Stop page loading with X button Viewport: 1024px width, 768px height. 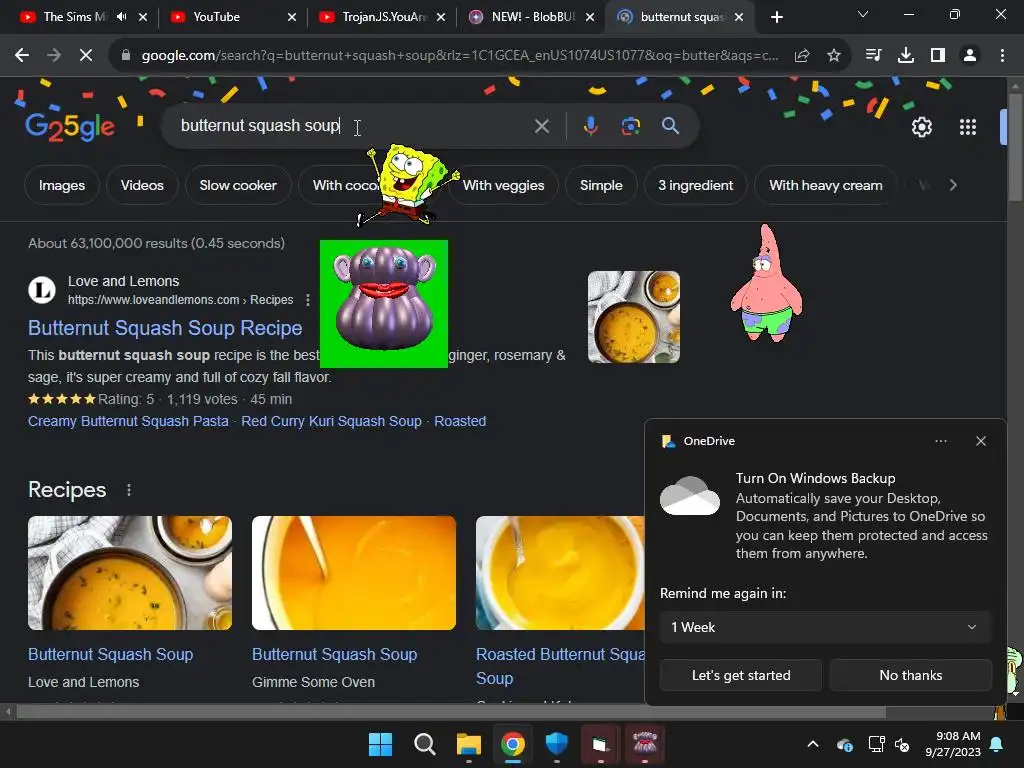coord(86,56)
